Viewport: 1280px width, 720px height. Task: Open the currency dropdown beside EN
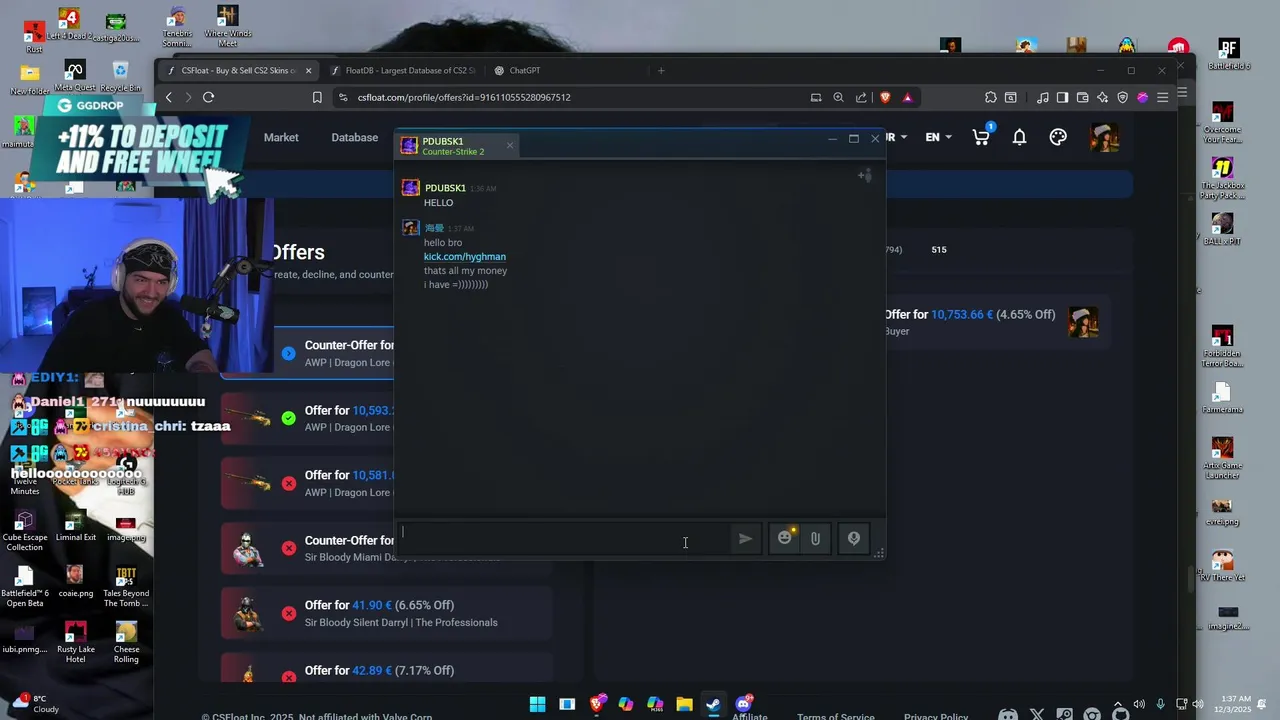coord(895,137)
